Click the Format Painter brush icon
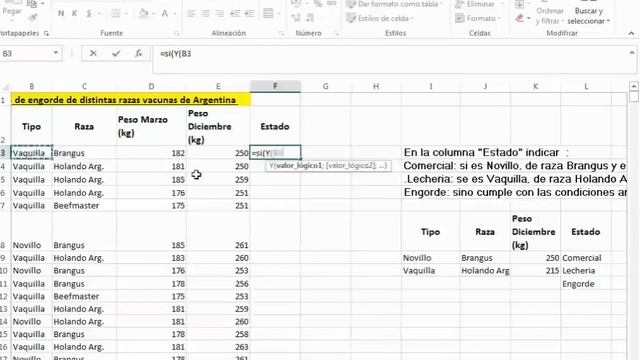This screenshot has width=640, height=360. [33, 18]
